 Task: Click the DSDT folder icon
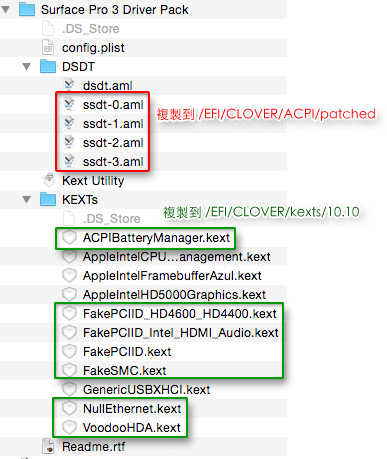[x=48, y=66]
